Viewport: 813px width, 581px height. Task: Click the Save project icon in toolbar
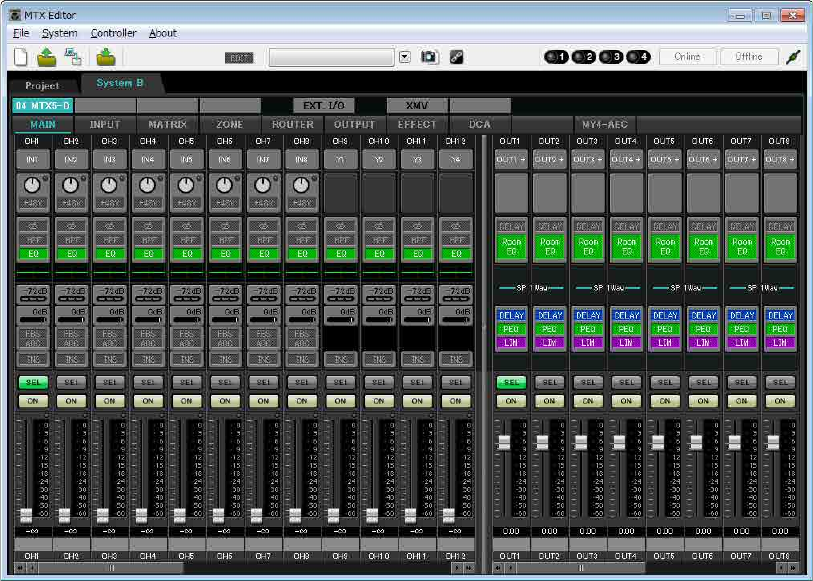pos(106,56)
